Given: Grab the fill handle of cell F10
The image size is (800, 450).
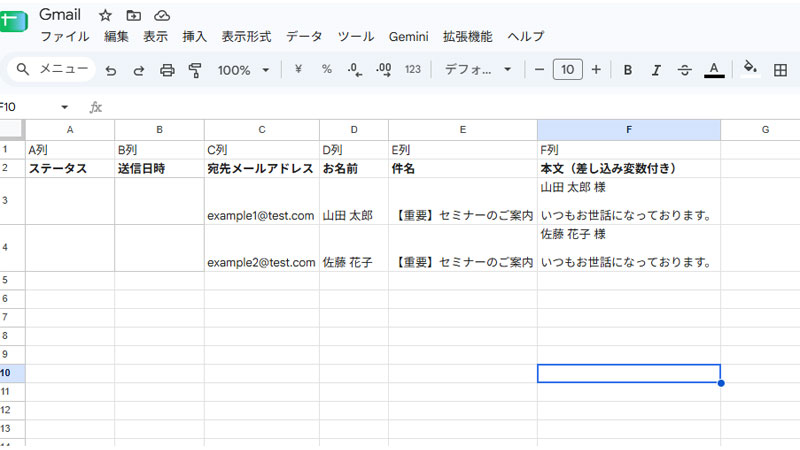Looking at the screenshot, I should pos(721,383).
